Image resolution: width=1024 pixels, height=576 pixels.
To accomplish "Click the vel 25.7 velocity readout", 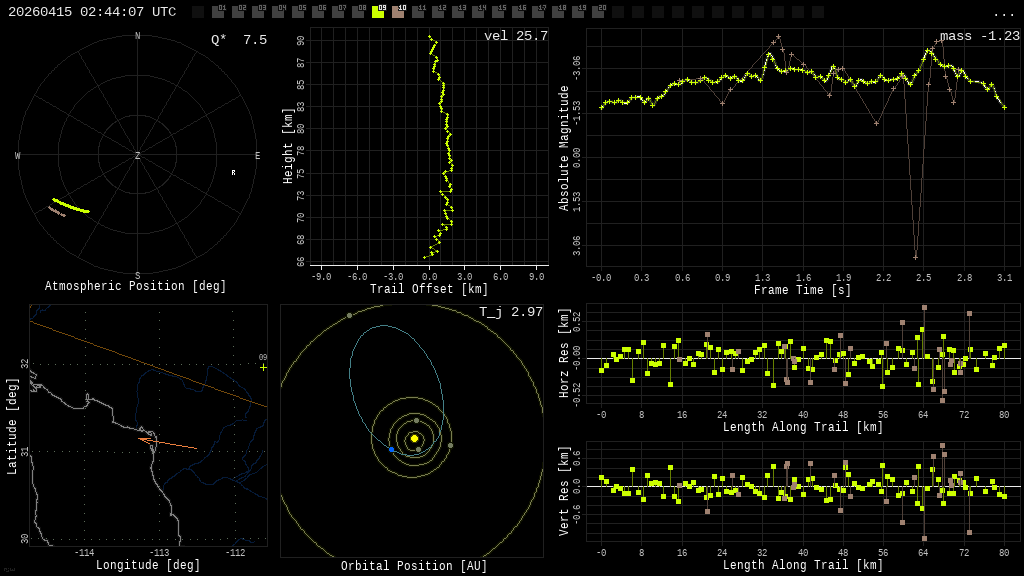I will pos(516,37).
